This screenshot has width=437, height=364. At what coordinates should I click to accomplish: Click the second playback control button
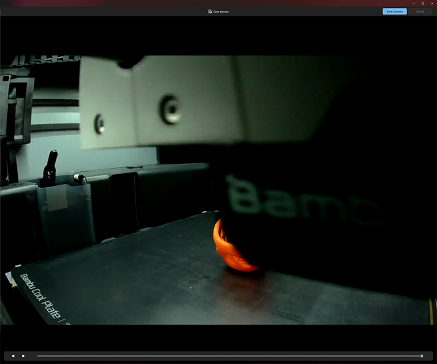23,356
